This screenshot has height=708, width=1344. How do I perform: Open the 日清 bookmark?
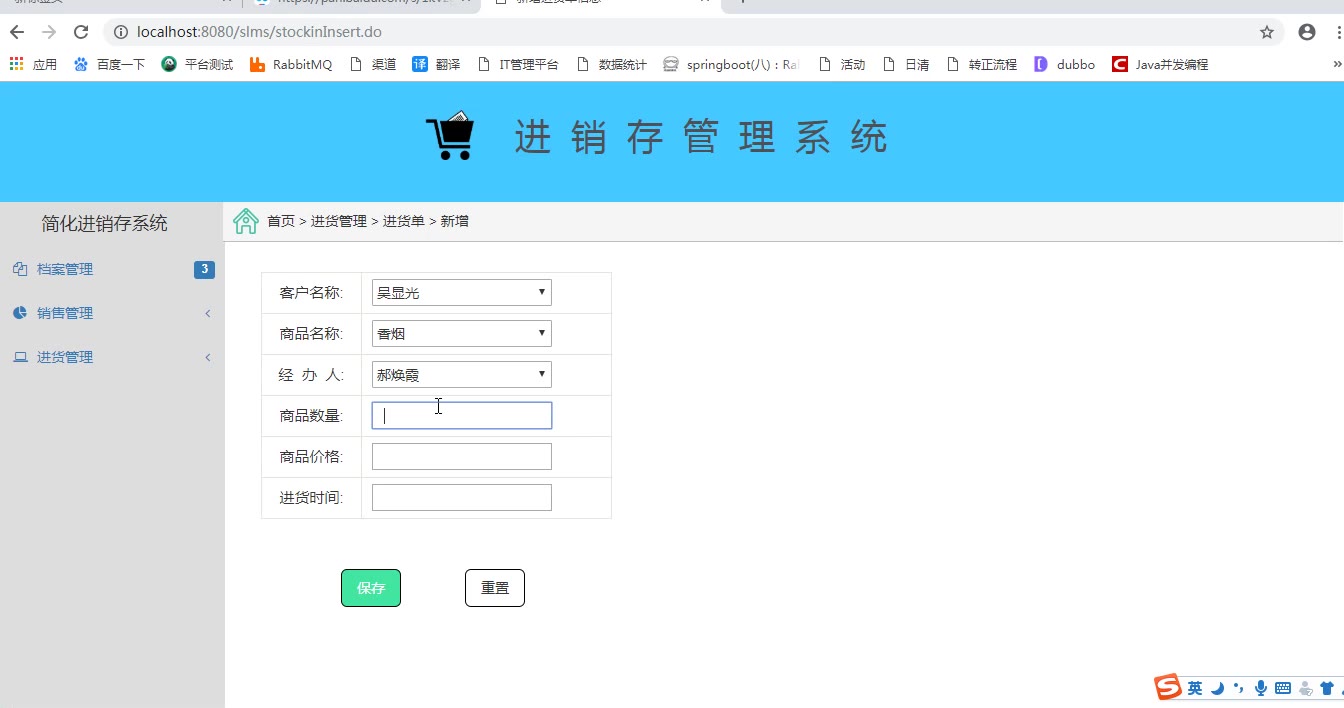coord(905,64)
